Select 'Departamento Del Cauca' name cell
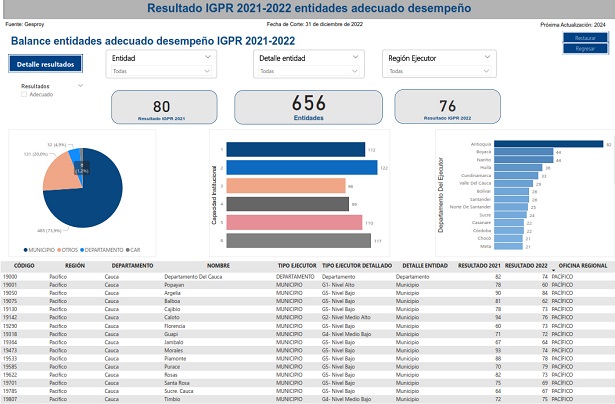615x404 pixels. (x=193, y=277)
